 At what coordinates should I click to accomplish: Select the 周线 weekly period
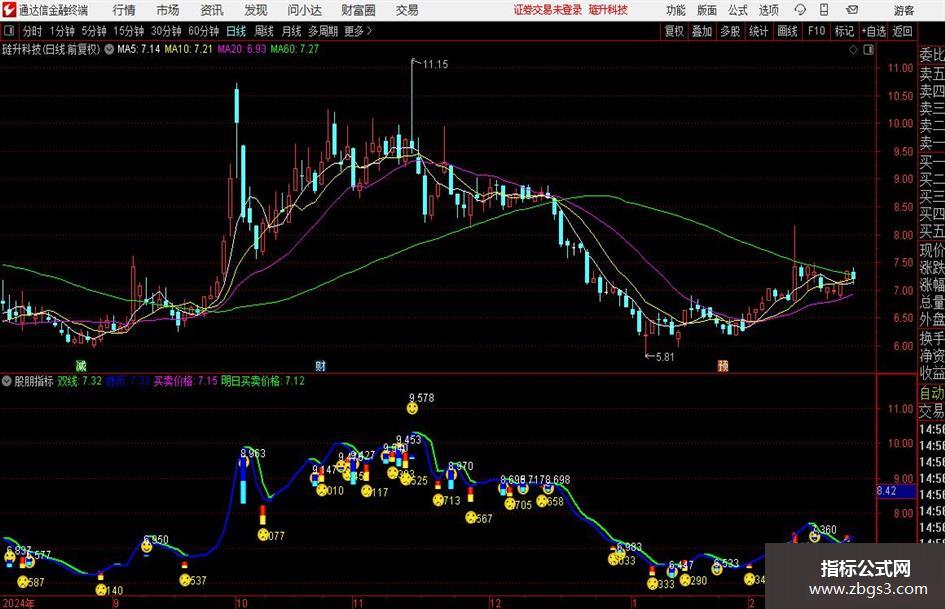coord(263,31)
